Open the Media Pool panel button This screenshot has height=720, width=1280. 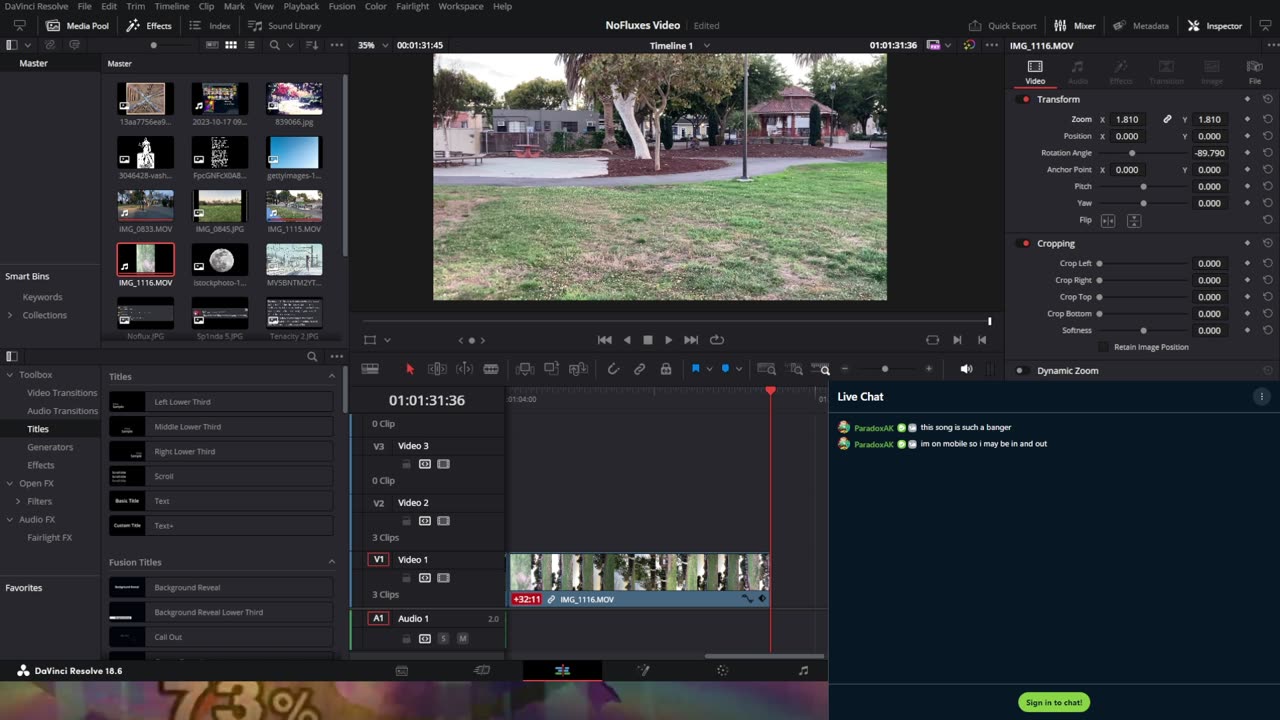click(x=78, y=25)
